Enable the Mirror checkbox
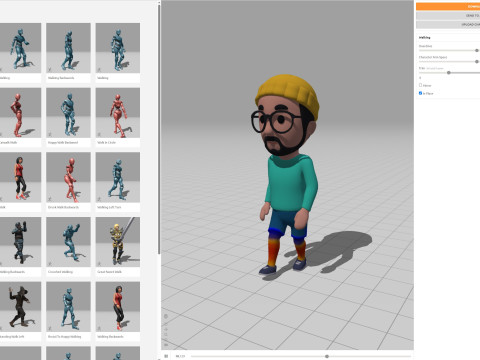480x360 pixels. 421,85
